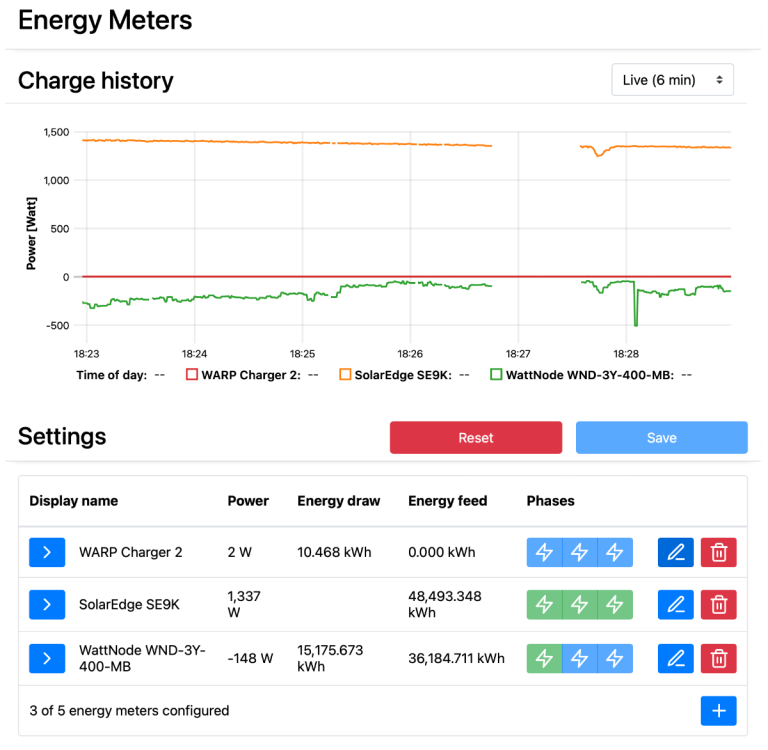This screenshot has width=768, height=750.
Task: Edit the WattNode WND-3Y-400-MB meter
Action: click(x=676, y=658)
